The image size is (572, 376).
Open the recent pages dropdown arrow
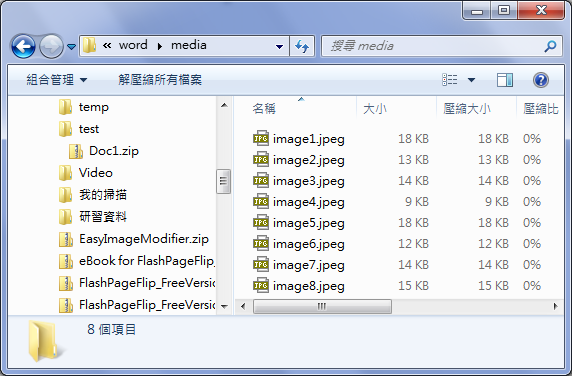coord(72,47)
